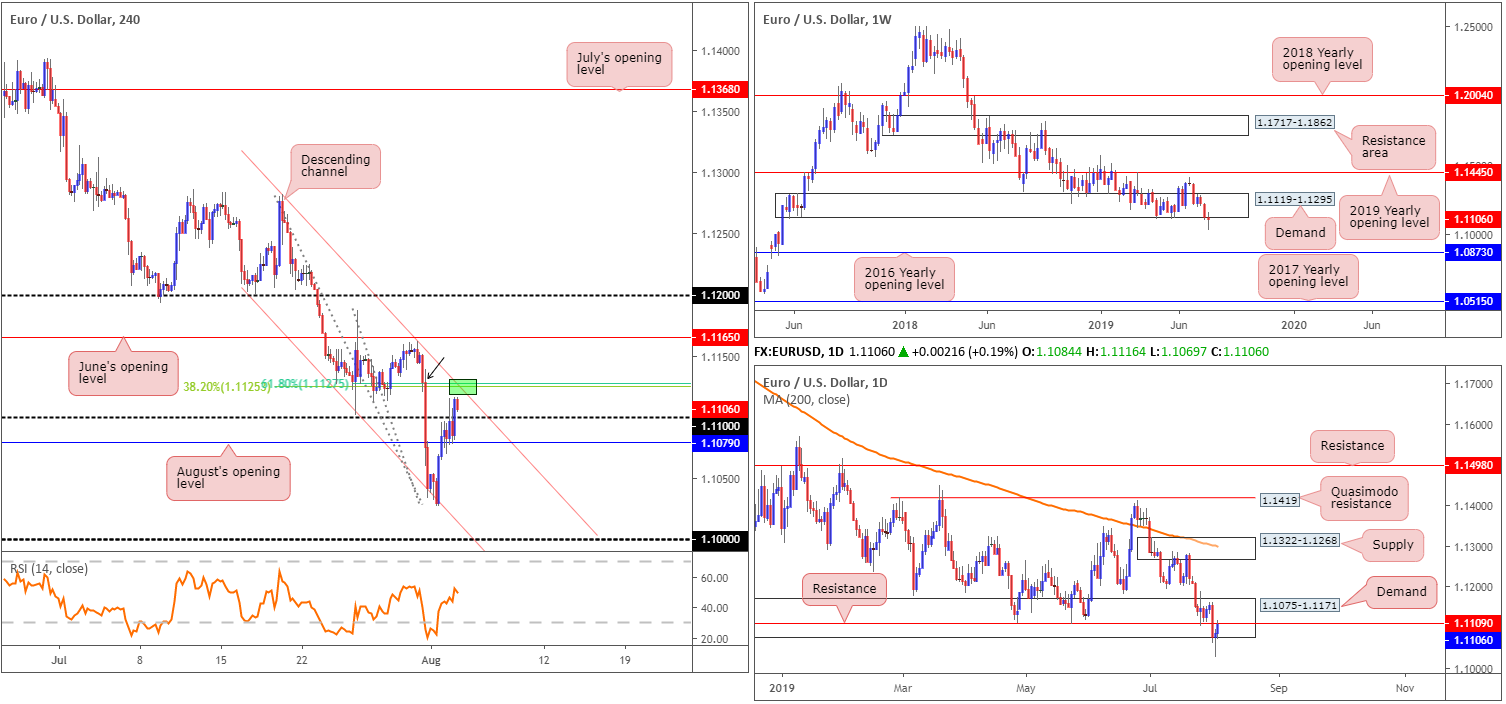
Task: Click the 'Euro / U.S. Dollar, 1D' chart title
Action: 824,383
